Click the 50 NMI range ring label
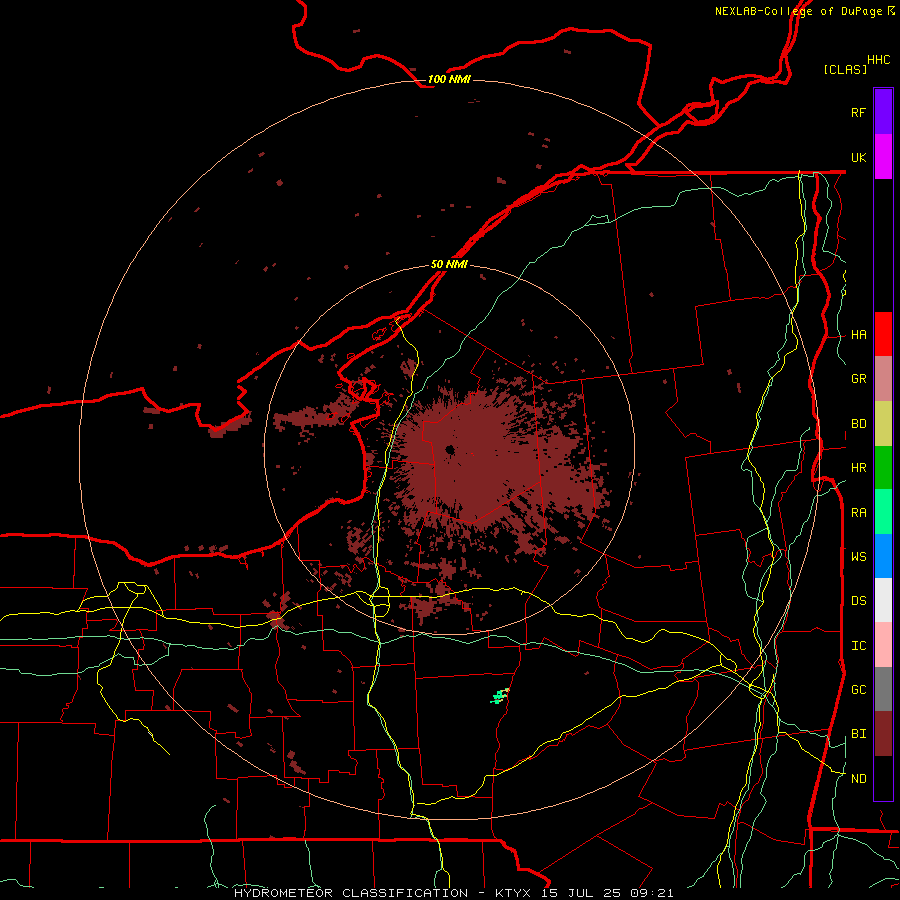The image size is (900, 900). click(449, 265)
